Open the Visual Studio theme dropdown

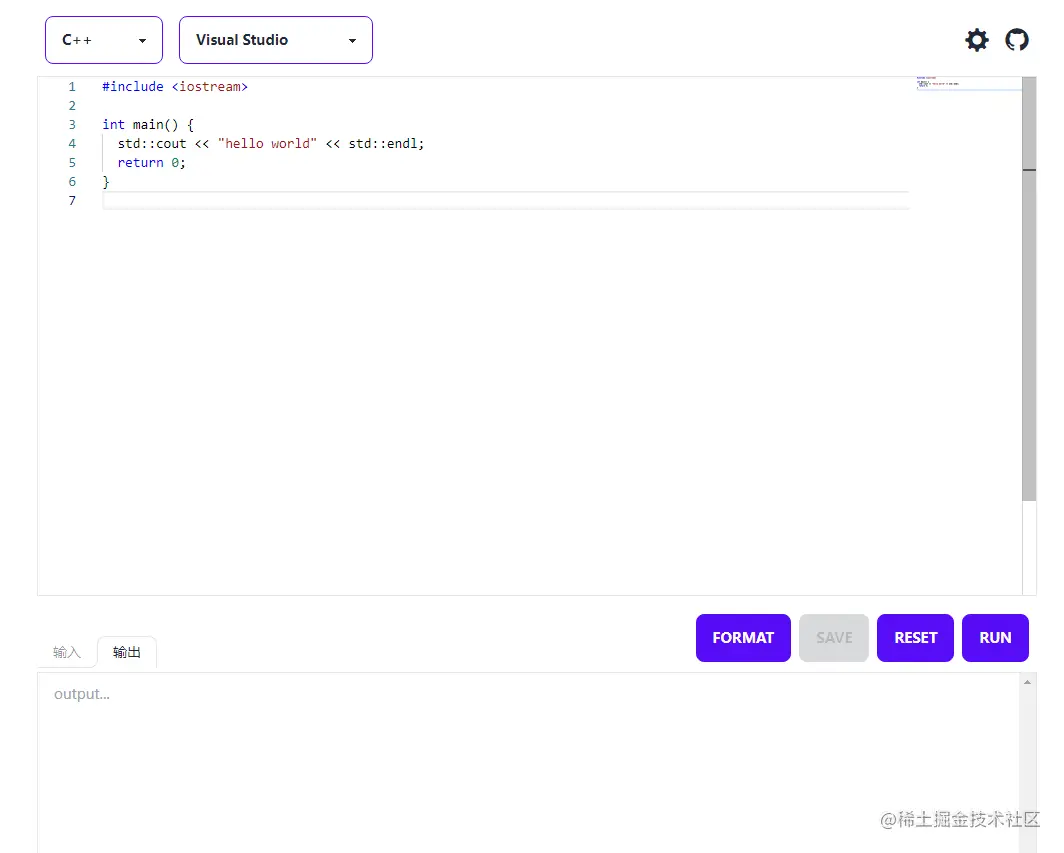275,40
